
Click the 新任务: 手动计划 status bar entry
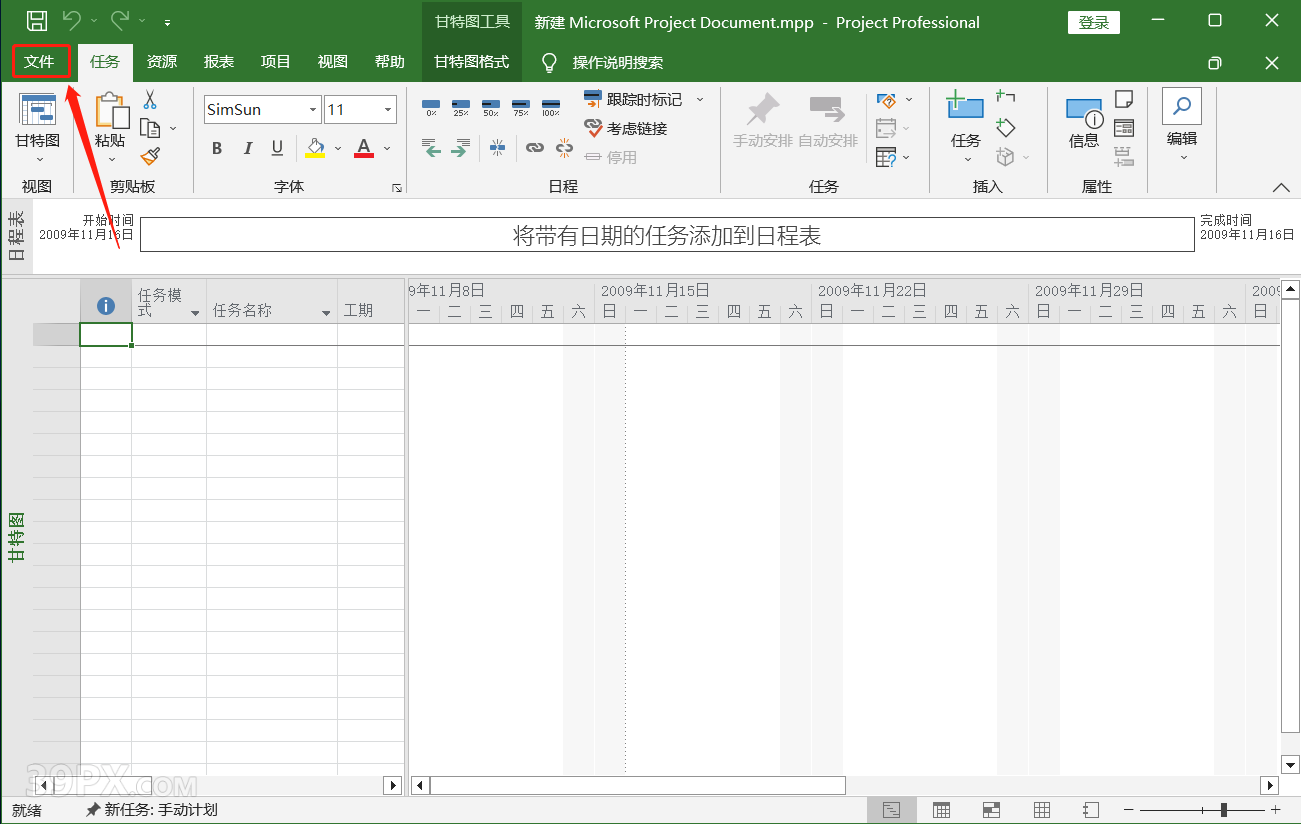click(x=152, y=810)
